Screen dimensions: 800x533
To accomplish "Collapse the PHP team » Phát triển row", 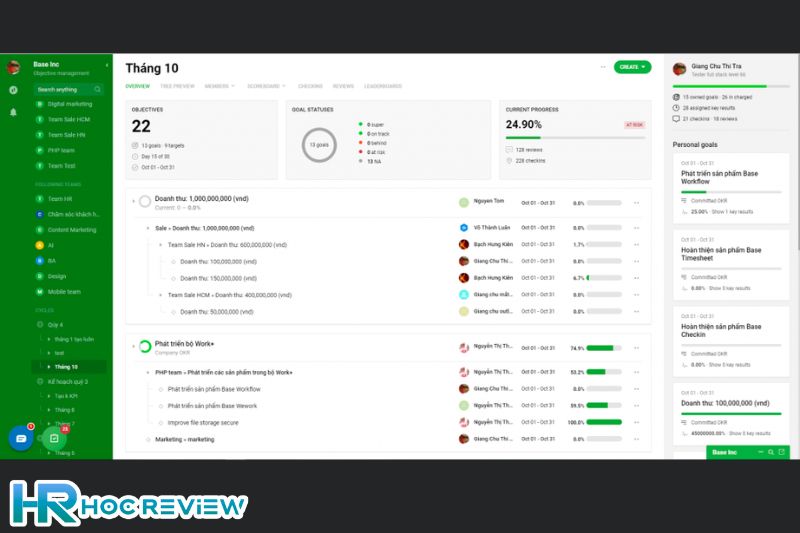I will pyautogui.click(x=148, y=372).
